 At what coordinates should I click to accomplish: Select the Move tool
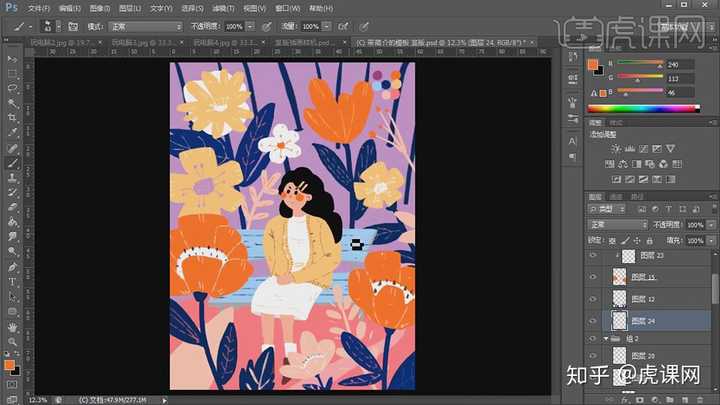coord(12,59)
